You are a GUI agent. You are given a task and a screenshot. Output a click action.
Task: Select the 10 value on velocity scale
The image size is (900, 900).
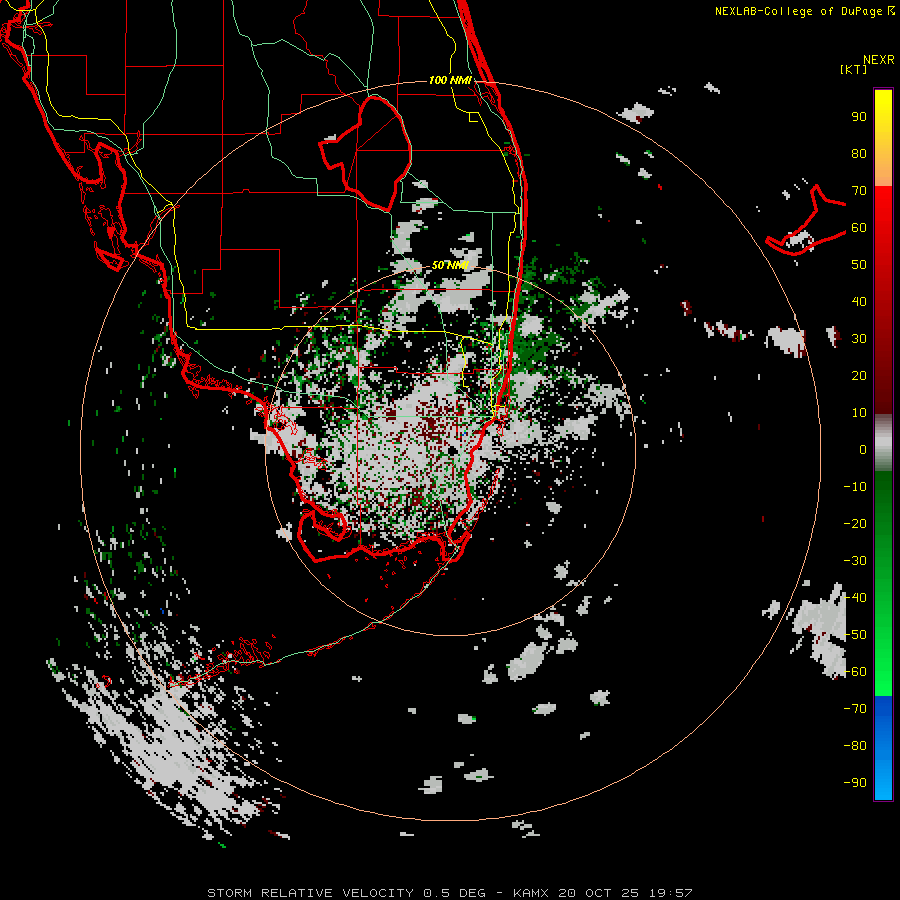859,413
